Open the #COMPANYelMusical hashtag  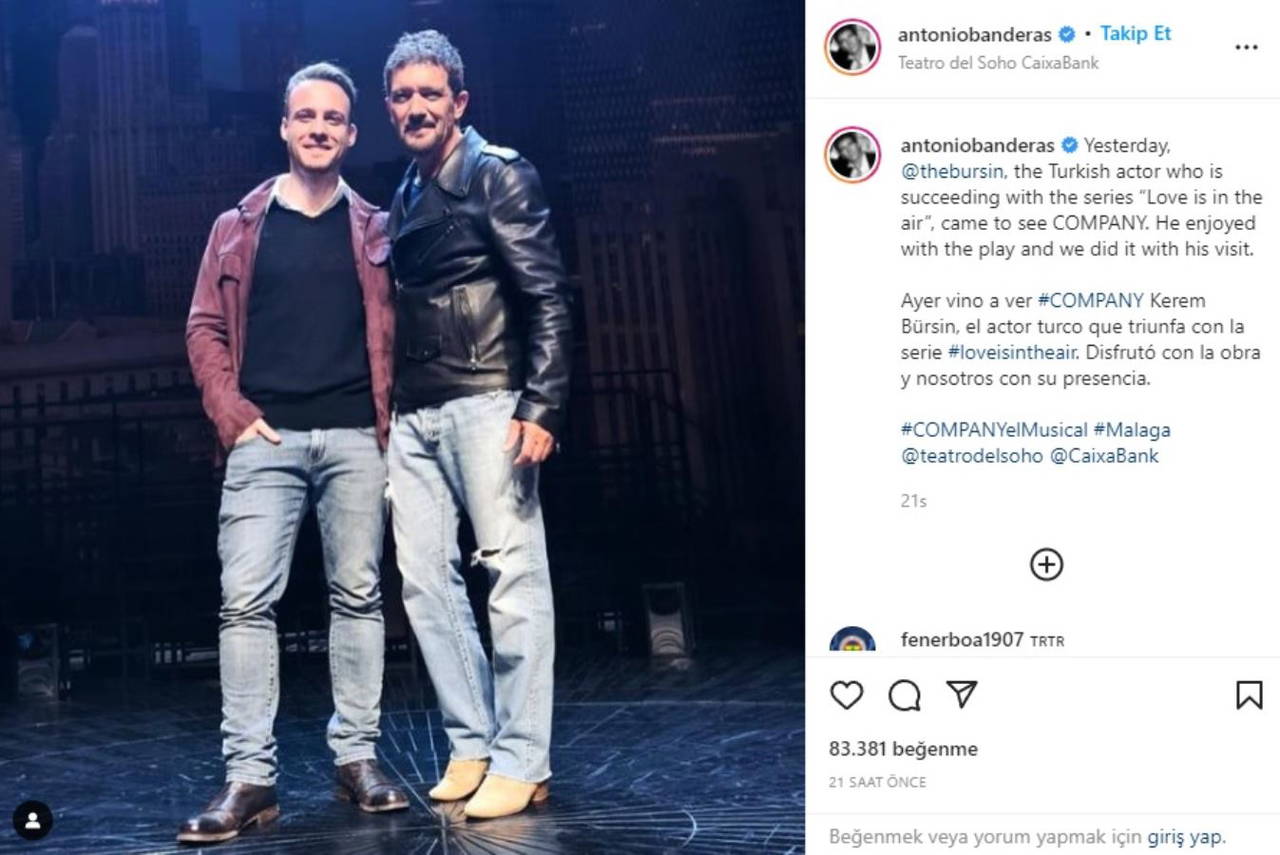(994, 430)
